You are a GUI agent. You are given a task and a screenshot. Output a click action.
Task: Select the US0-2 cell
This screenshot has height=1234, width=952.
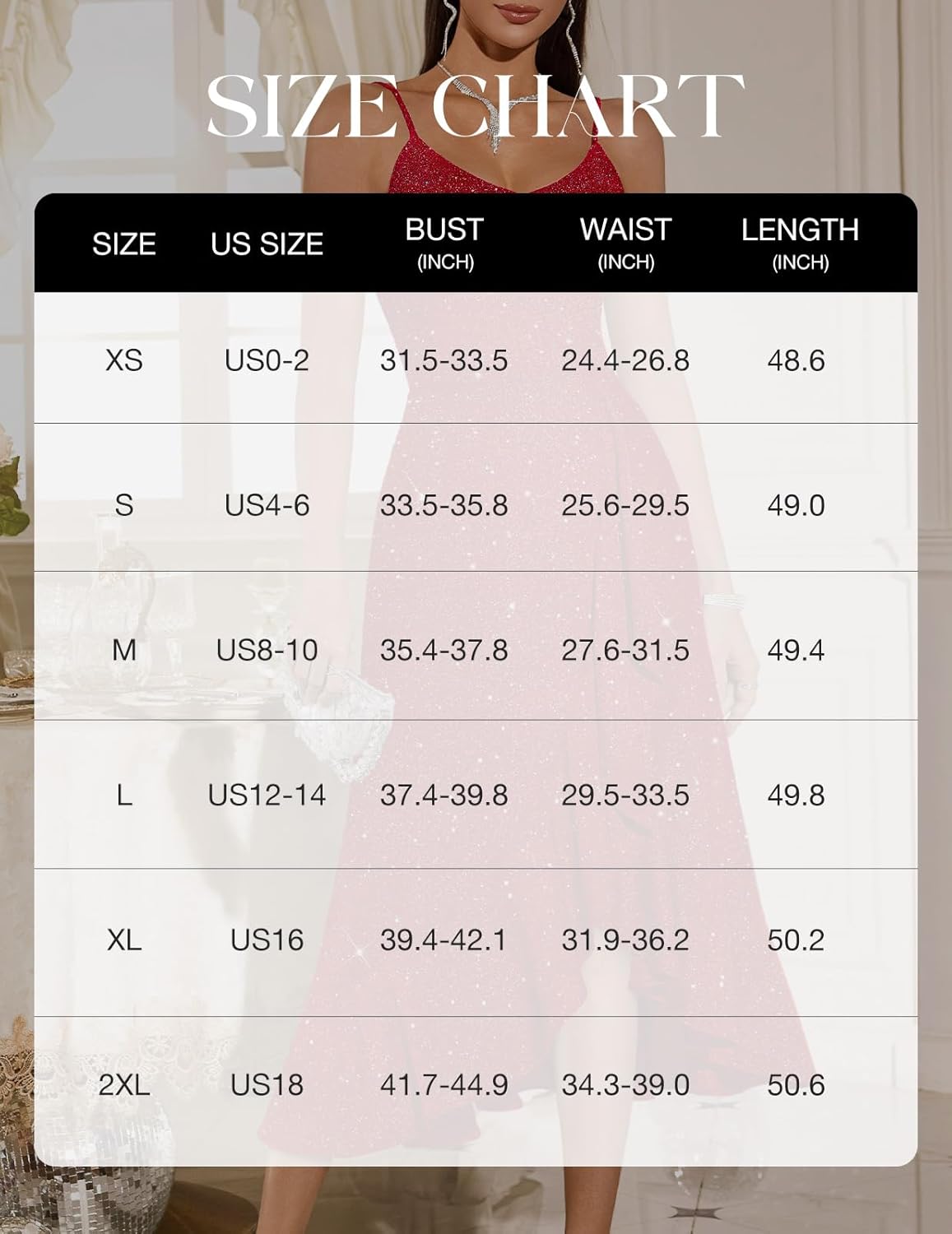pos(267,360)
